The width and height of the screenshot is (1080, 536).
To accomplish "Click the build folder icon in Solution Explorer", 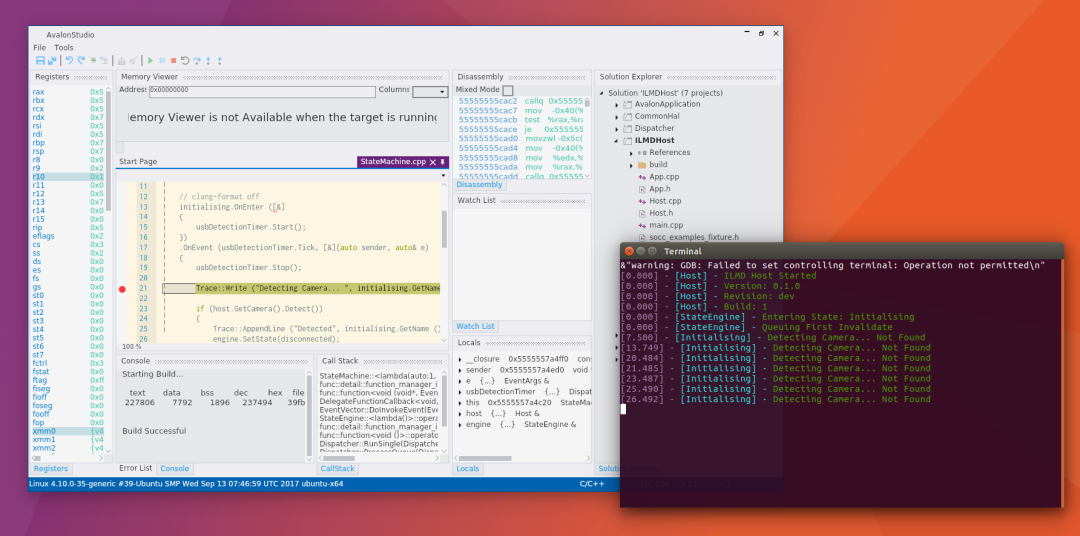I will 642,165.
